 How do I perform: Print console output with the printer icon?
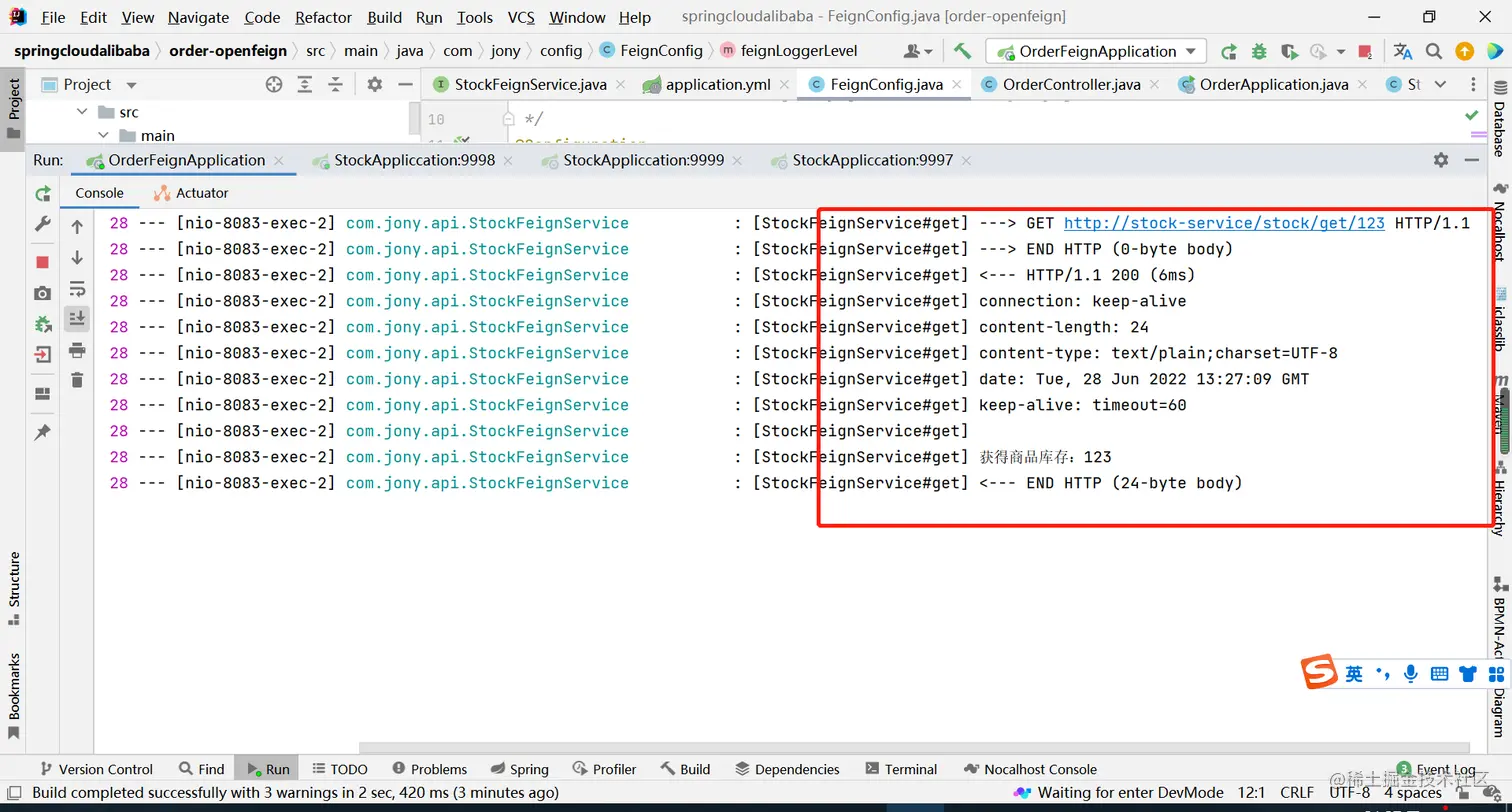coord(77,350)
